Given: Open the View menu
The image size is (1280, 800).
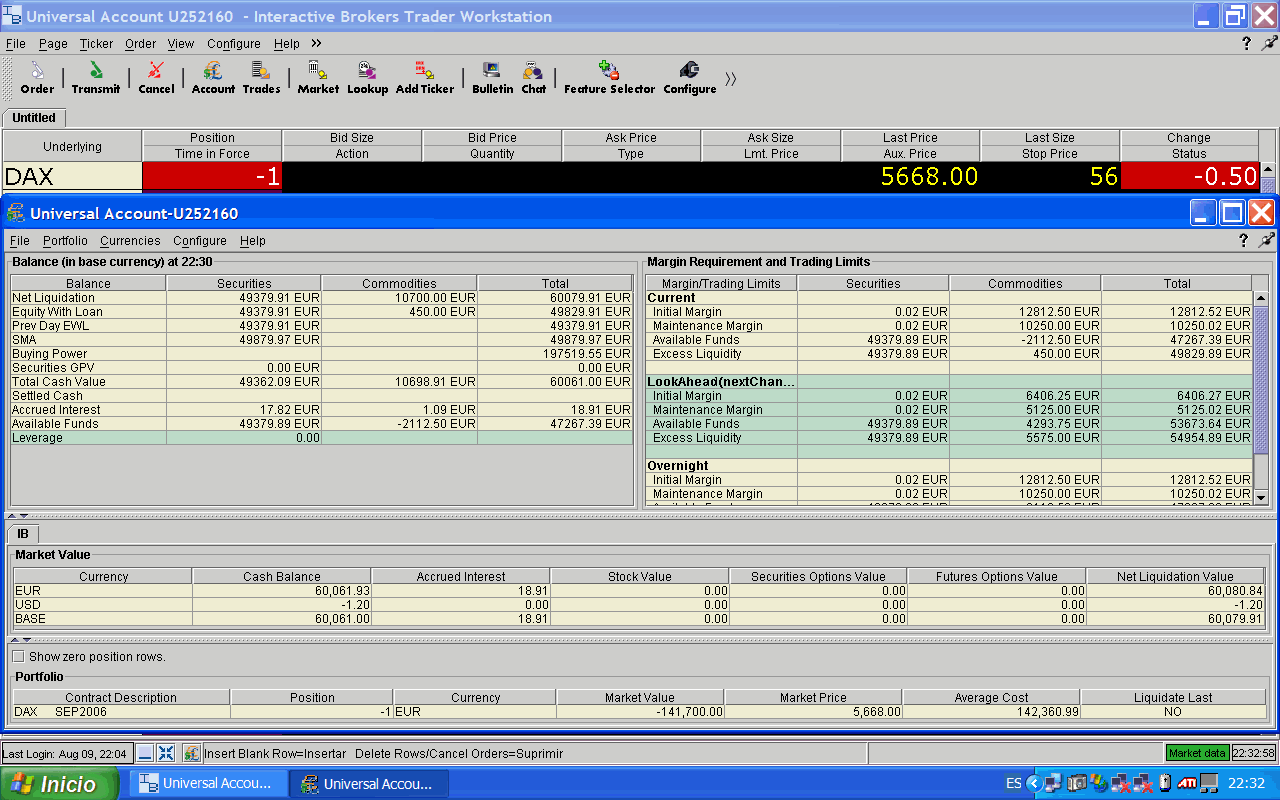Looking at the screenshot, I should tap(181, 44).
